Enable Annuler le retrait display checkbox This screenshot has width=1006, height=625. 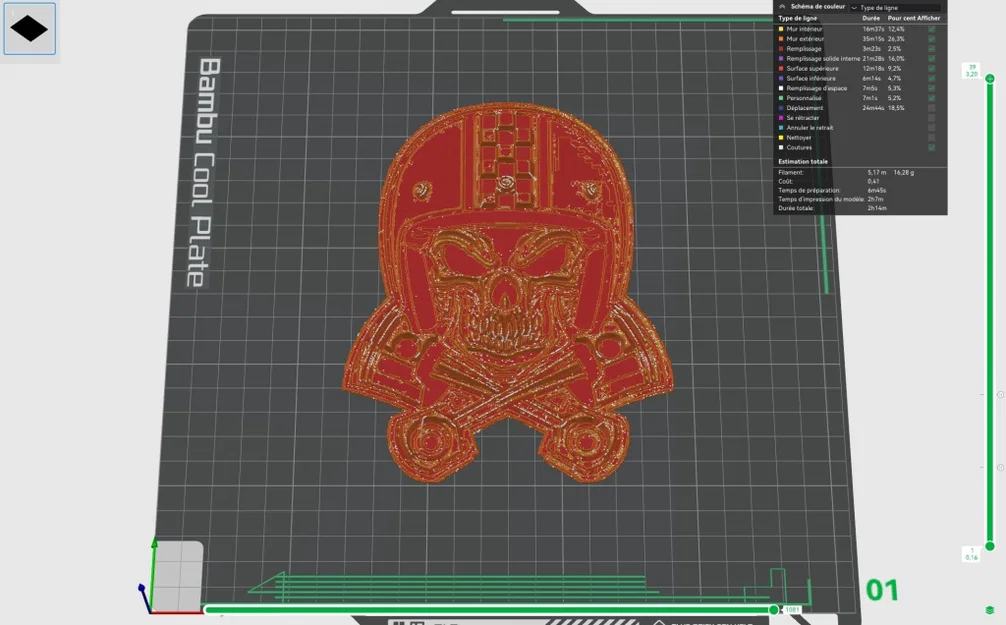932,128
